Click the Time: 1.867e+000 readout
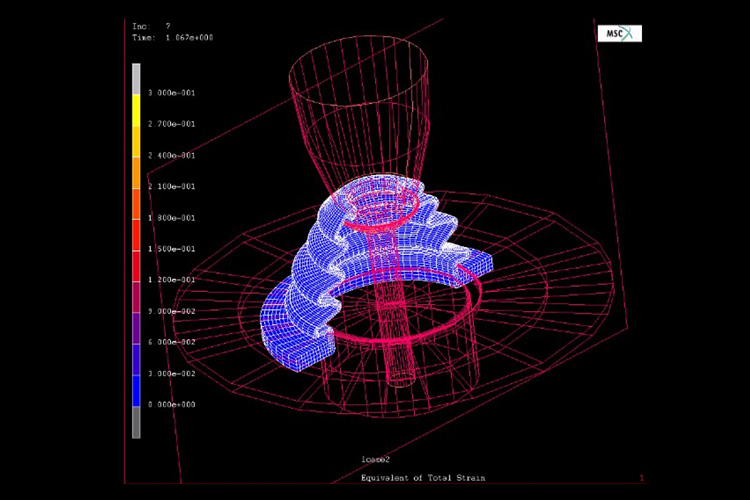The image size is (750, 500). click(172, 37)
